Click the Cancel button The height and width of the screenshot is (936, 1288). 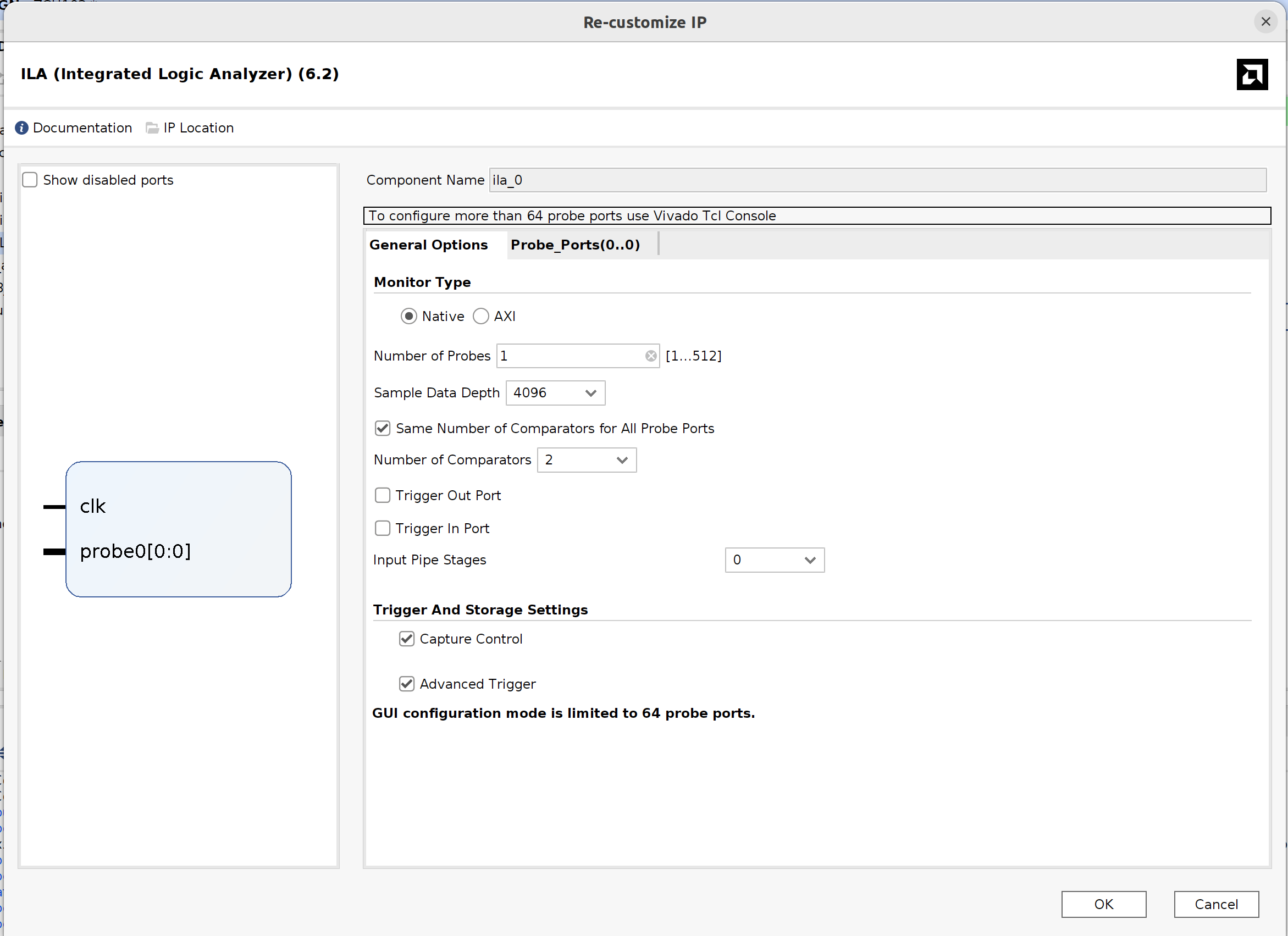click(1216, 904)
